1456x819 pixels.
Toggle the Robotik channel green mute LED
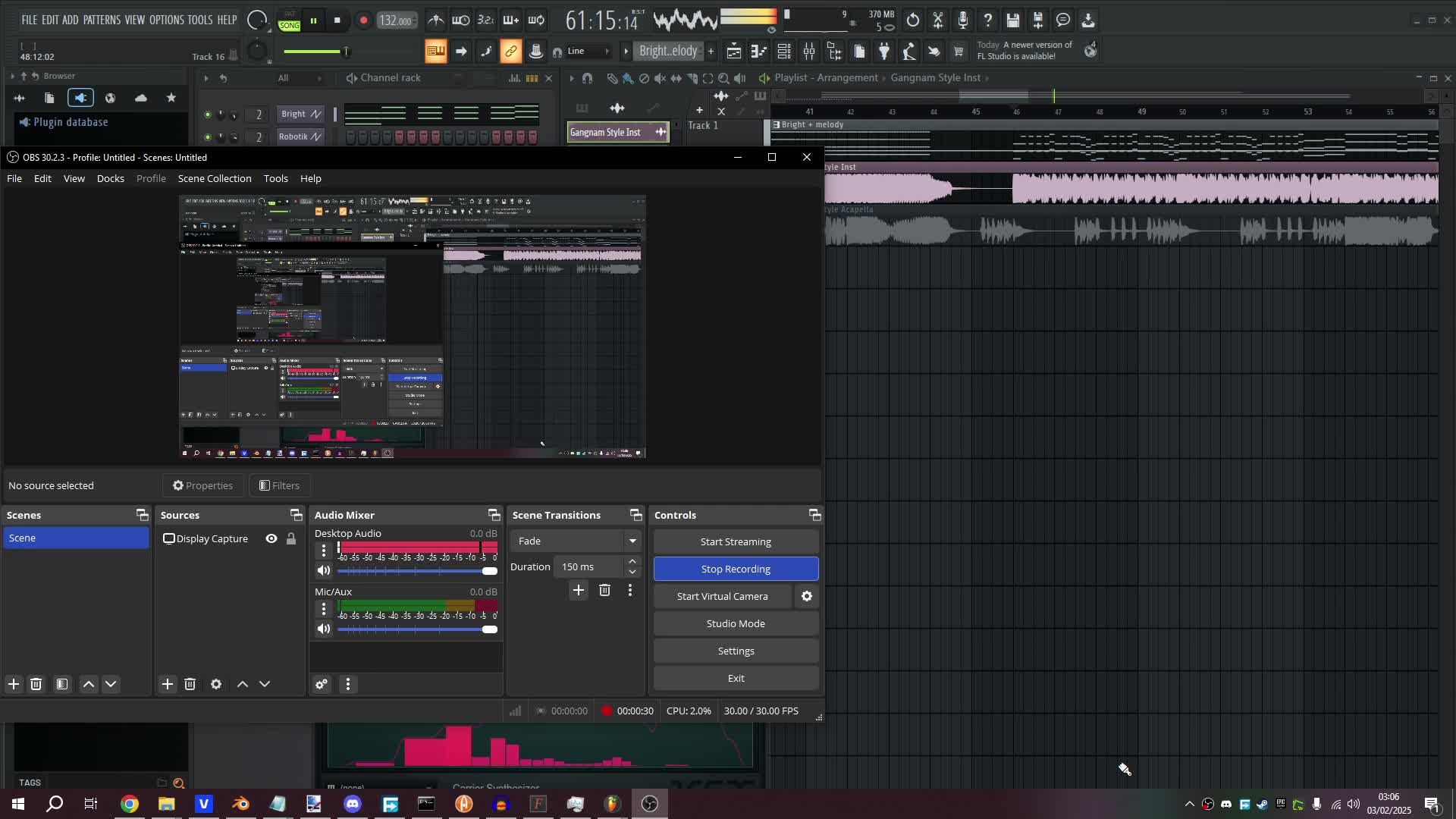[207, 137]
